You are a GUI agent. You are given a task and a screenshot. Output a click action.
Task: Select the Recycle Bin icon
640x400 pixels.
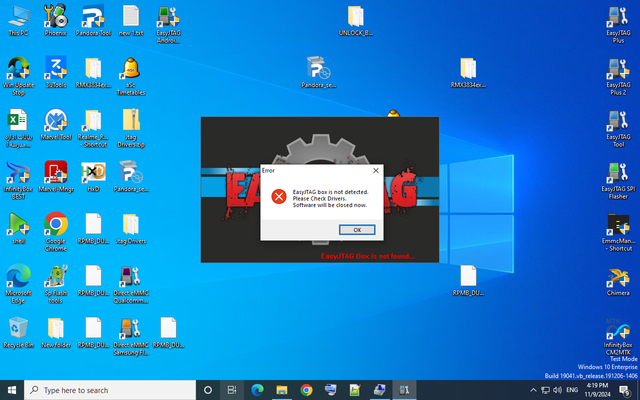pyautogui.click(x=18, y=332)
